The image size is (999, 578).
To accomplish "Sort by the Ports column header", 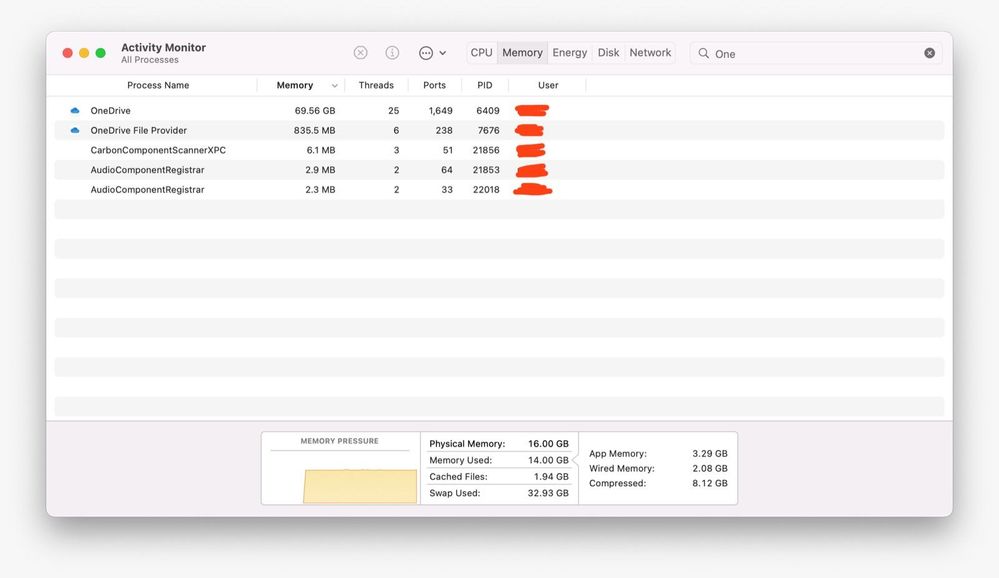I will 435,85.
